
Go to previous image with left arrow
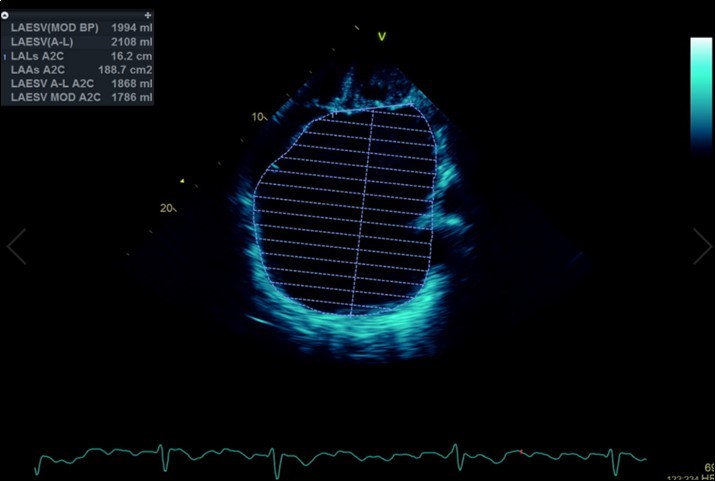[x=16, y=246]
